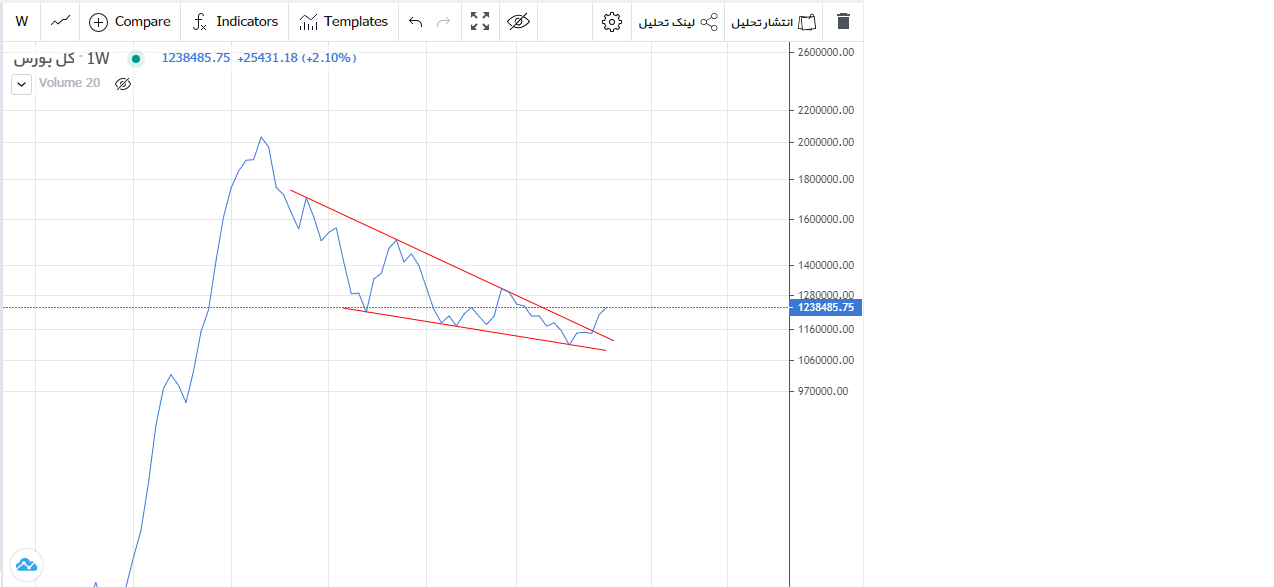The width and height of the screenshot is (1274, 587).
Task: Click the 1400000.00 price axis label
Action: (x=825, y=265)
